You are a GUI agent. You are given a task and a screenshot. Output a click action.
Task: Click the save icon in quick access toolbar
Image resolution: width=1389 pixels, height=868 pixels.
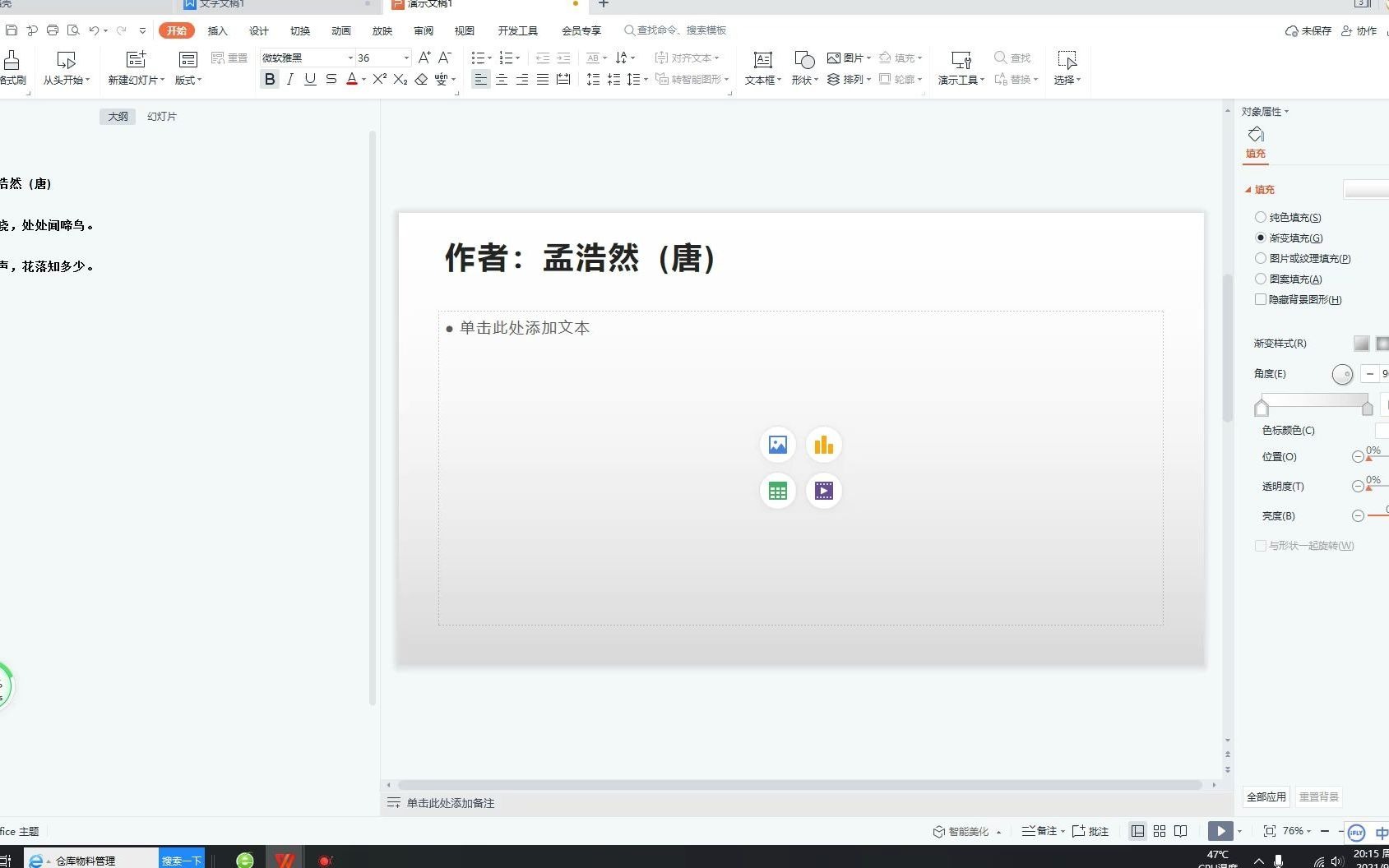12,30
